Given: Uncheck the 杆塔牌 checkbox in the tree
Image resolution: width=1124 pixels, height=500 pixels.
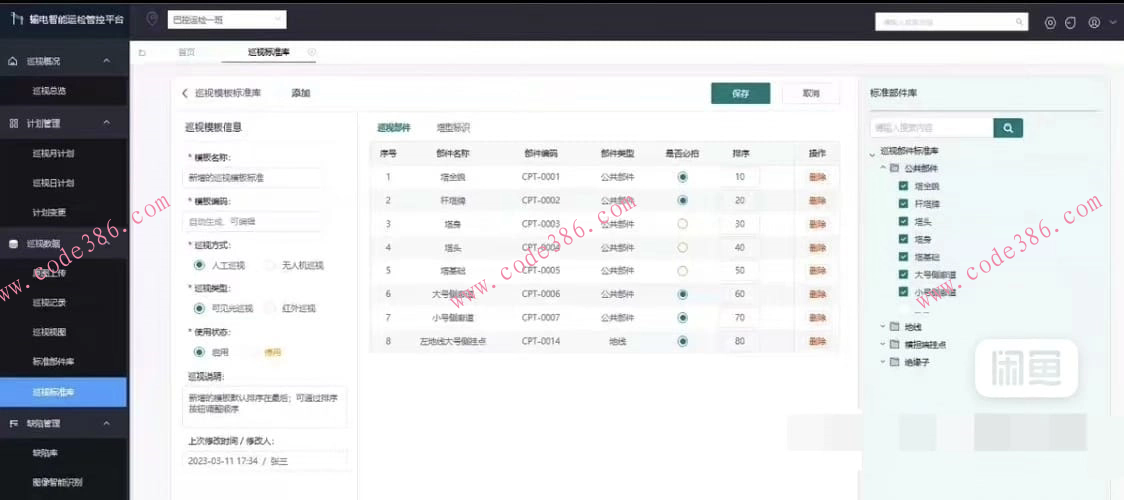Looking at the screenshot, I should (903, 204).
